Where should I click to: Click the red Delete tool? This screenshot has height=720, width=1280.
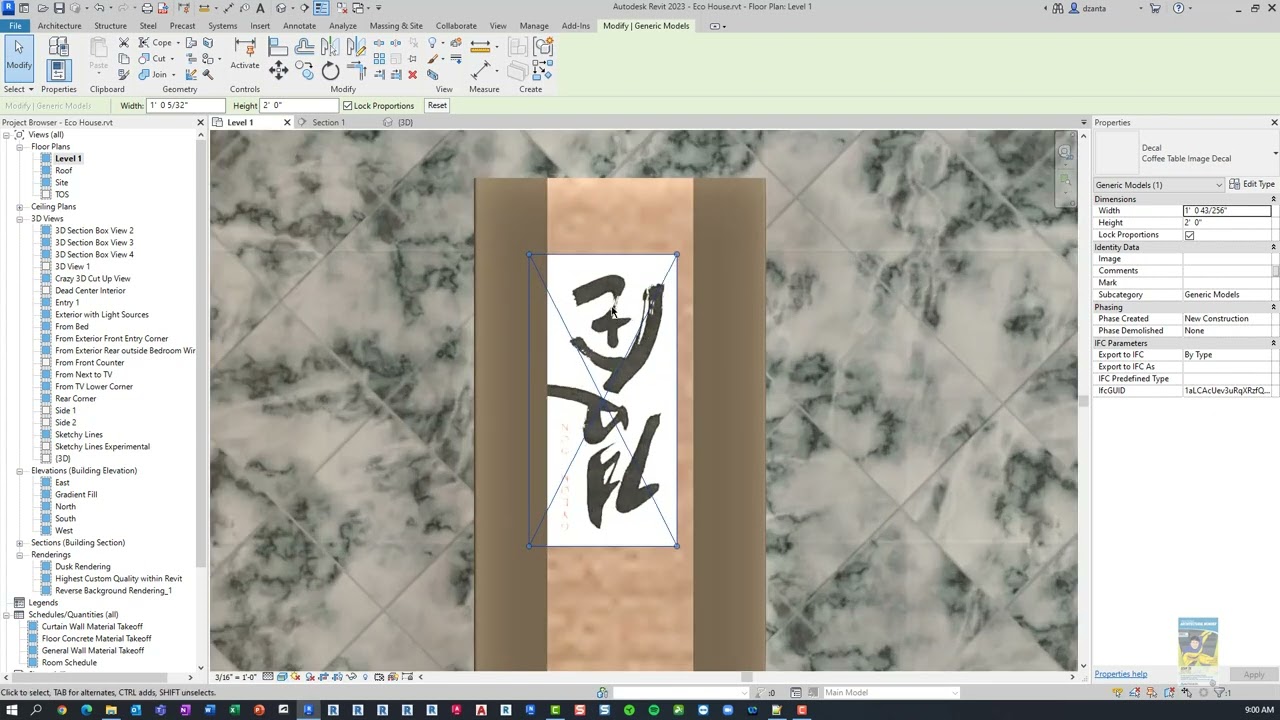point(412,75)
